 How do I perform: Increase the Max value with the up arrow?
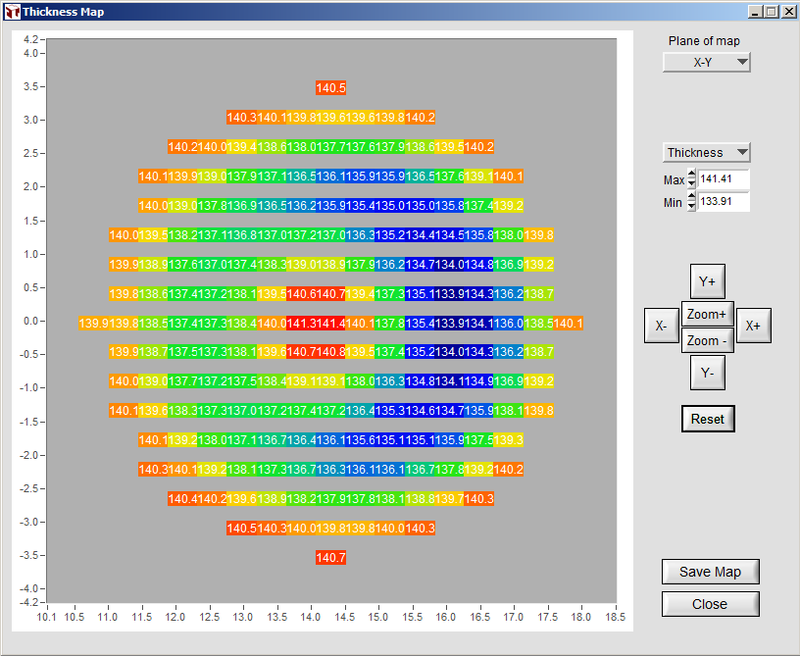coord(691,174)
